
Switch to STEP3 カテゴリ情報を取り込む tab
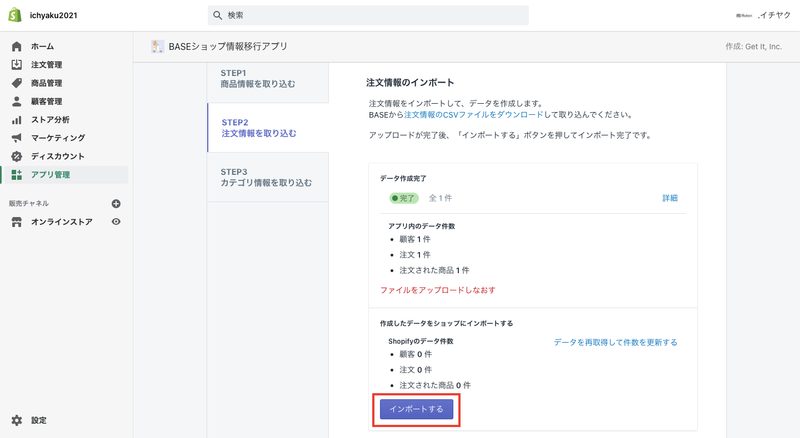pos(268,177)
